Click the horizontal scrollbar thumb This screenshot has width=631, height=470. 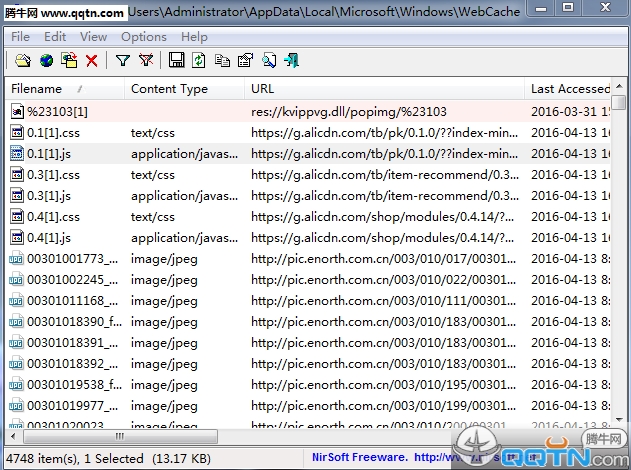pos(120,436)
